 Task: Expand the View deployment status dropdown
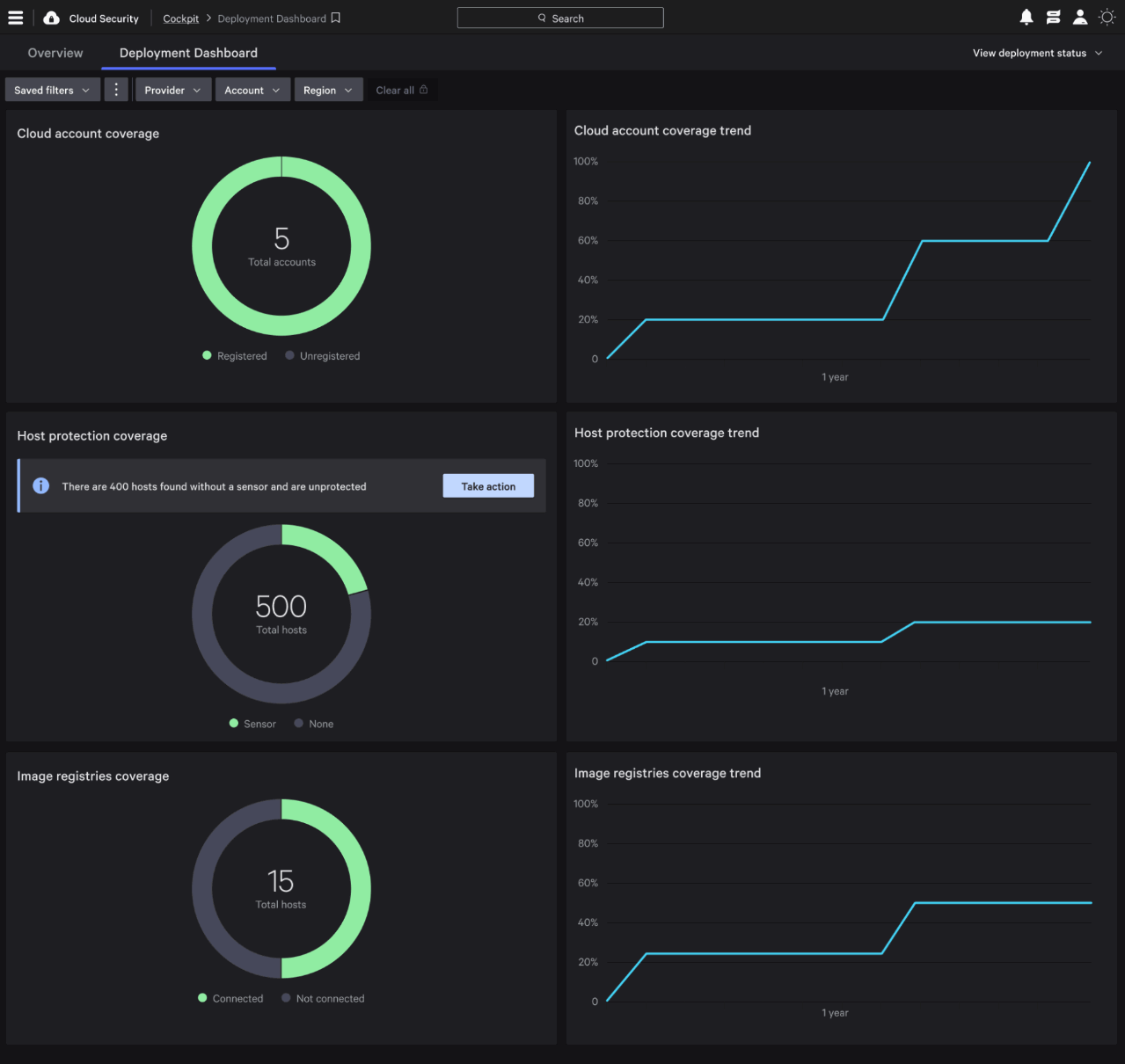coord(1037,53)
